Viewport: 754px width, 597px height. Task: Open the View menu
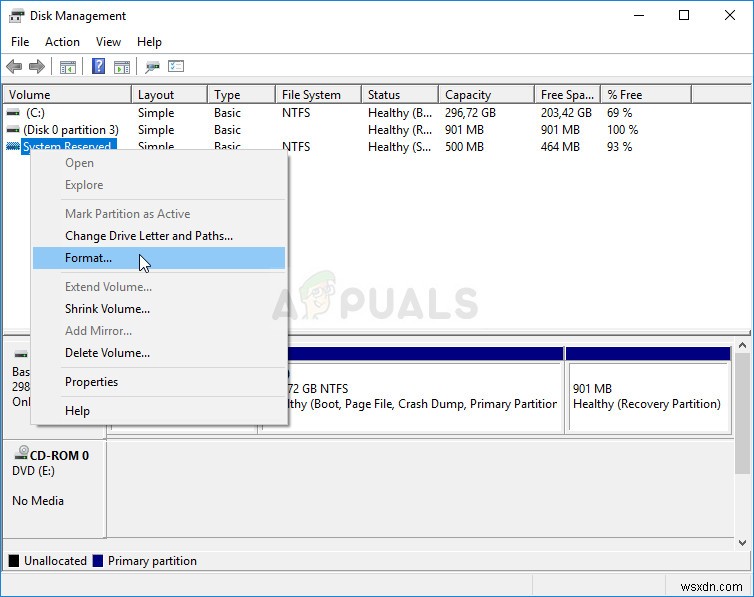[x=108, y=42]
